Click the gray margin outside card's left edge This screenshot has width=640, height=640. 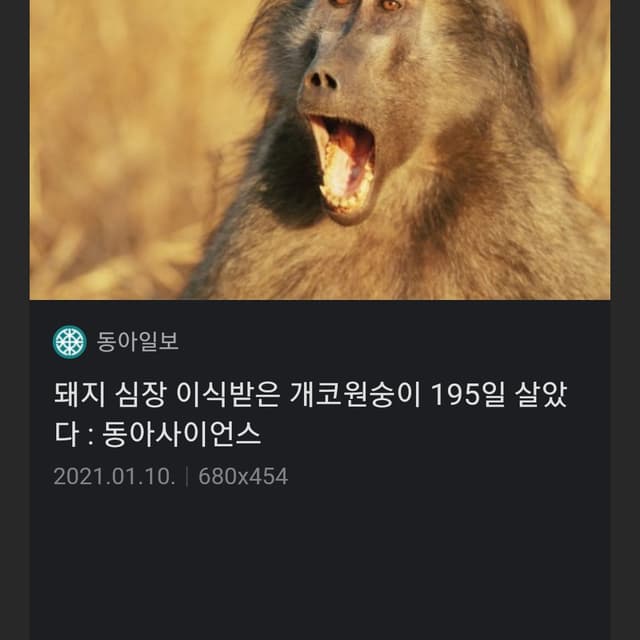pos(14,320)
